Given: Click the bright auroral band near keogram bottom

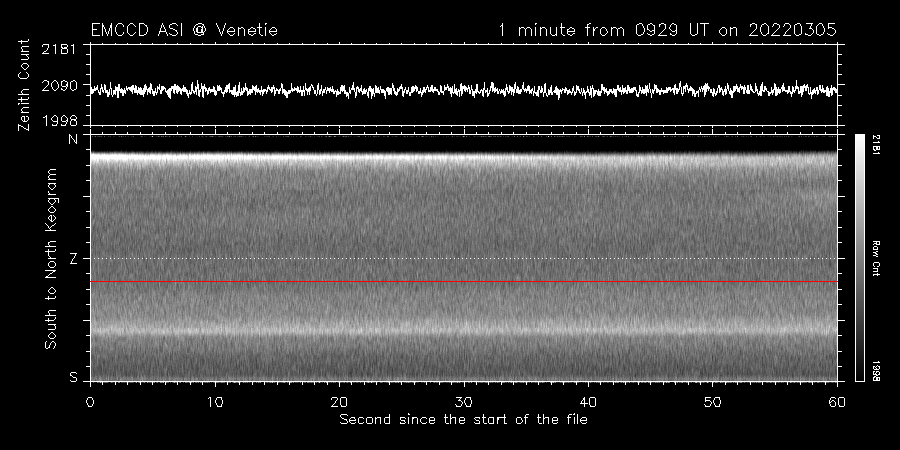Looking at the screenshot, I should click(464, 330).
